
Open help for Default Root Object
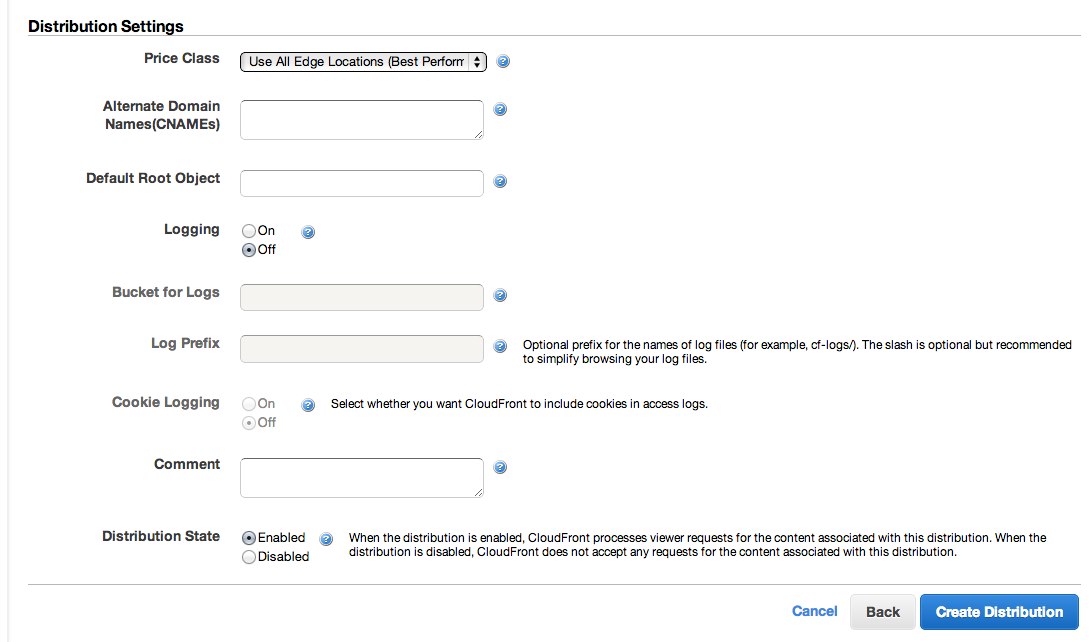500,182
